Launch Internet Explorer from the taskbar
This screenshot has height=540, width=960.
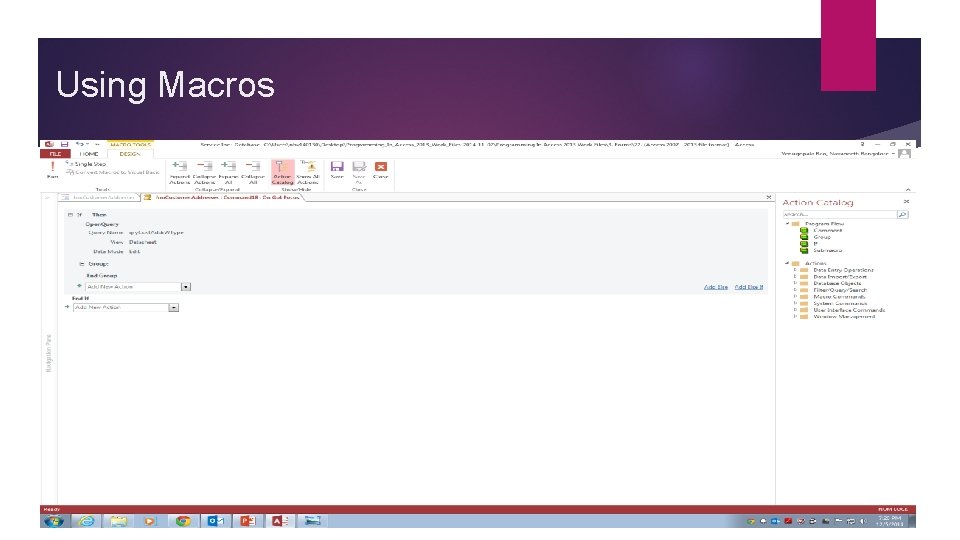tap(86, 521)
